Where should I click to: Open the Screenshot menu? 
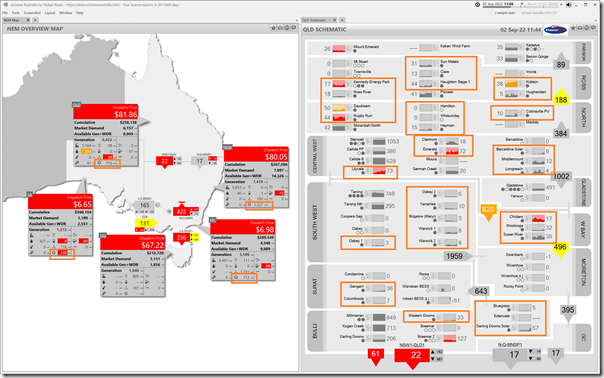click(32, 13)
